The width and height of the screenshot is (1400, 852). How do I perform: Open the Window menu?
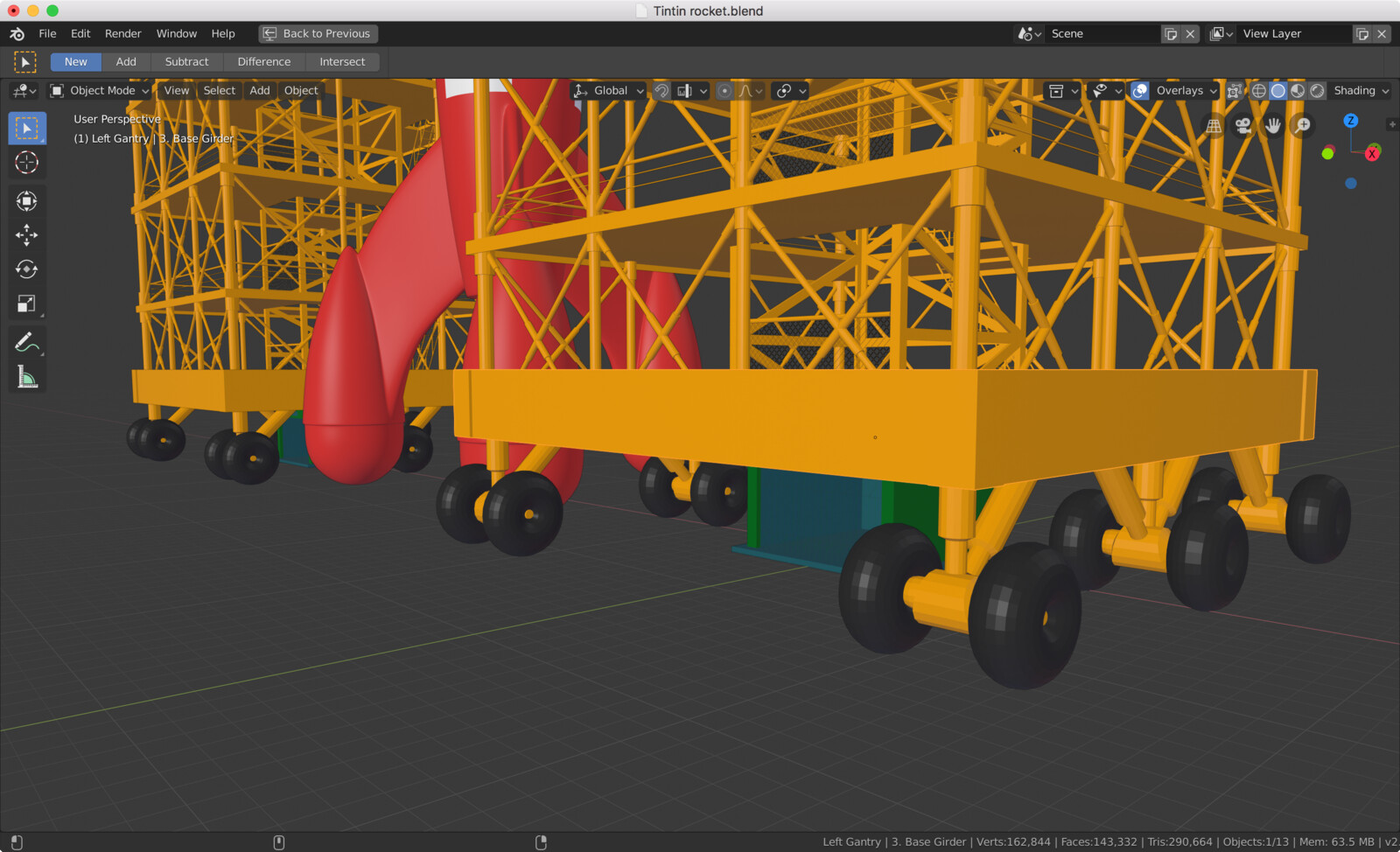tap(176, 33)
